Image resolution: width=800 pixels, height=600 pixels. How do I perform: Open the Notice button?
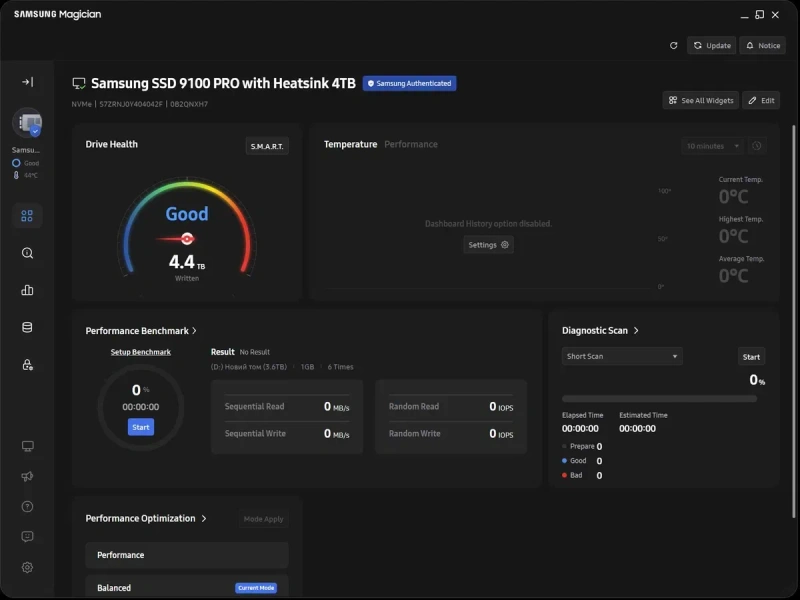(x=763, y=45)
